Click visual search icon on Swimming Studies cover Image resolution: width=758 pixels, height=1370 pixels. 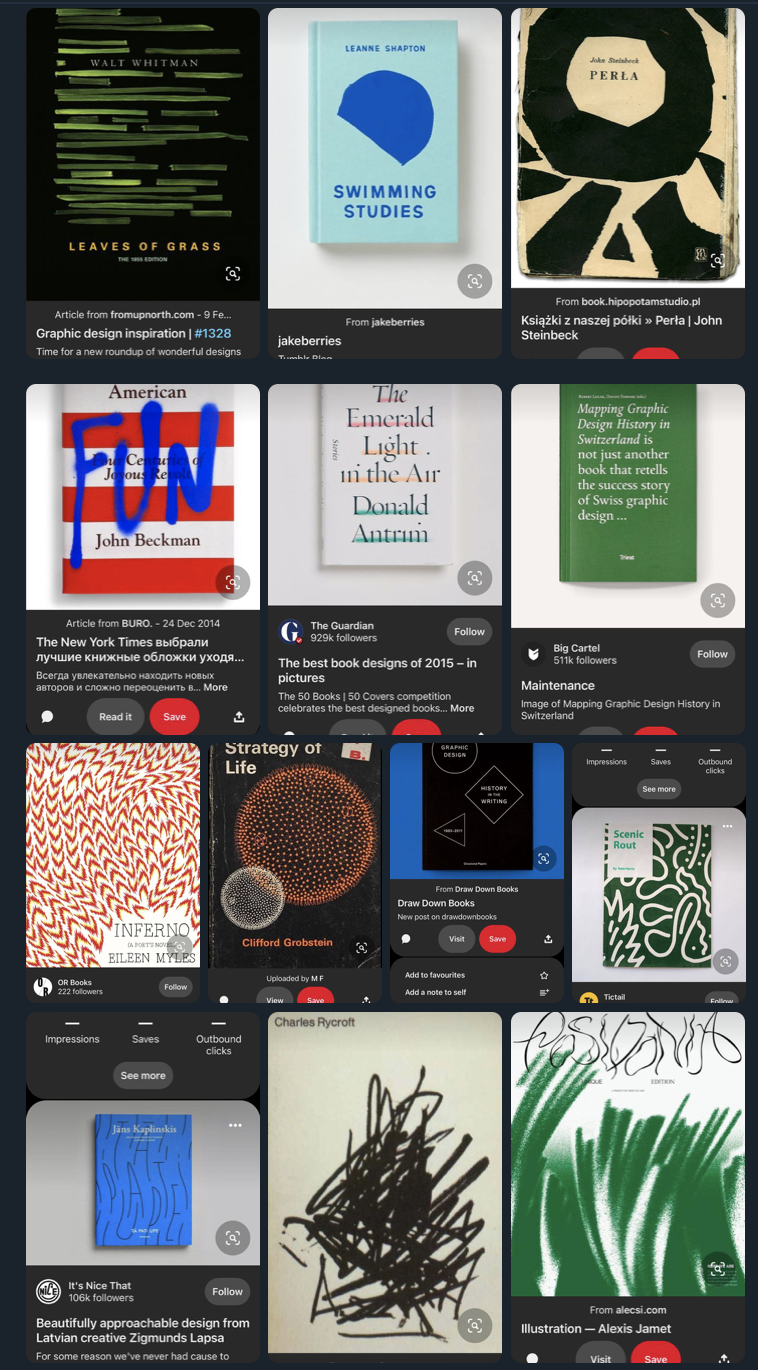coord(474,281)
